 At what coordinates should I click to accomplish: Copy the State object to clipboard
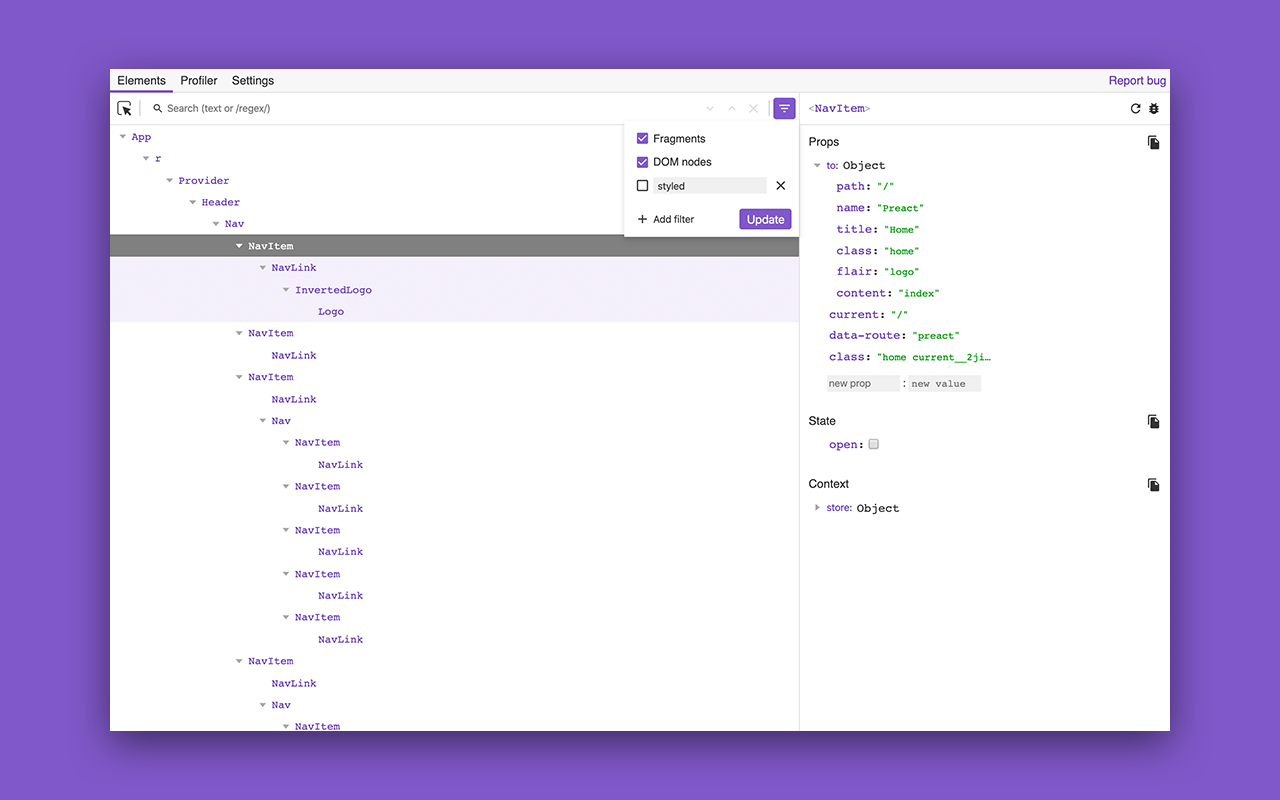click(x=1153, y=421)
